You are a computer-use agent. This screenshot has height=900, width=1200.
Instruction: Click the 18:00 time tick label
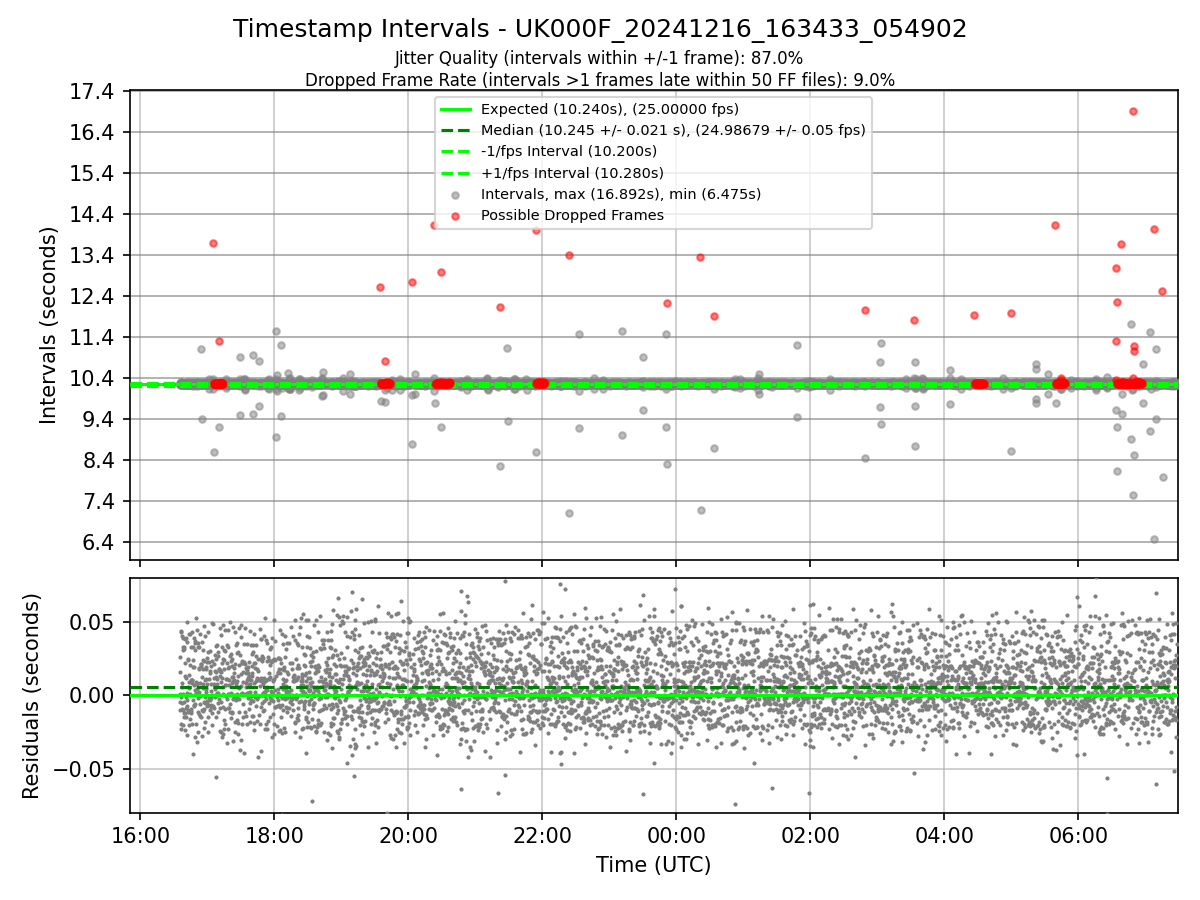click(x=274, y=835)
